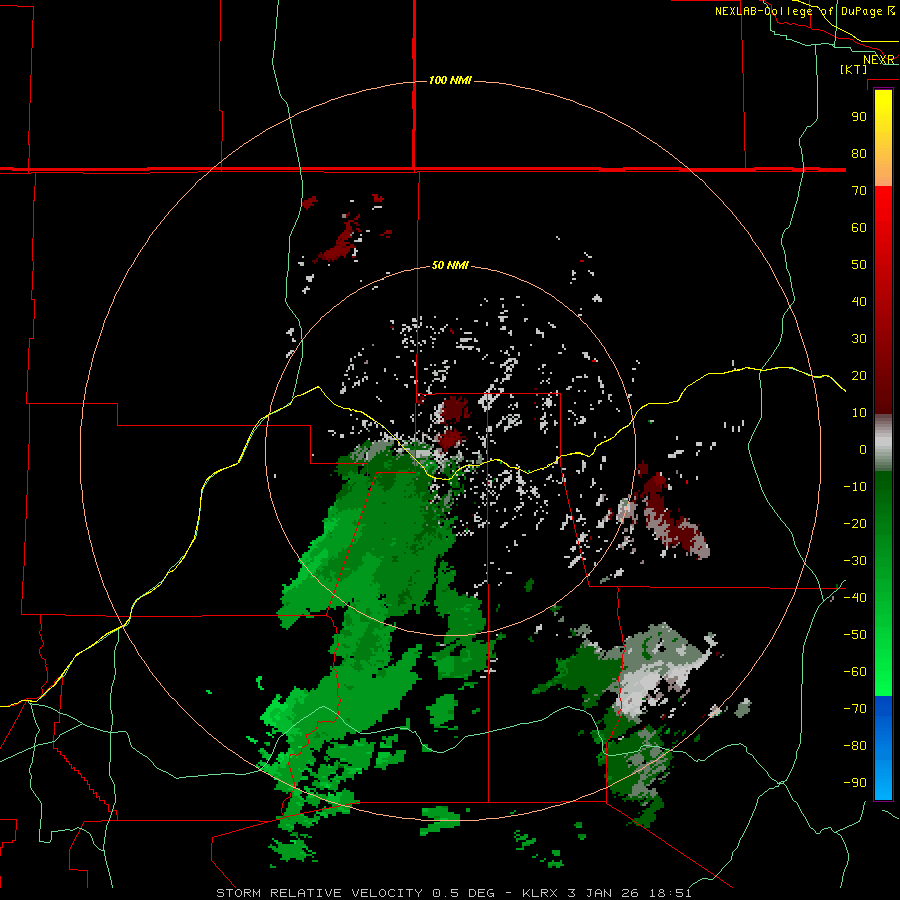This screenshot has height=900, width=900.
Task: Click the NEXR label above the scale
Action: [879, 60]
